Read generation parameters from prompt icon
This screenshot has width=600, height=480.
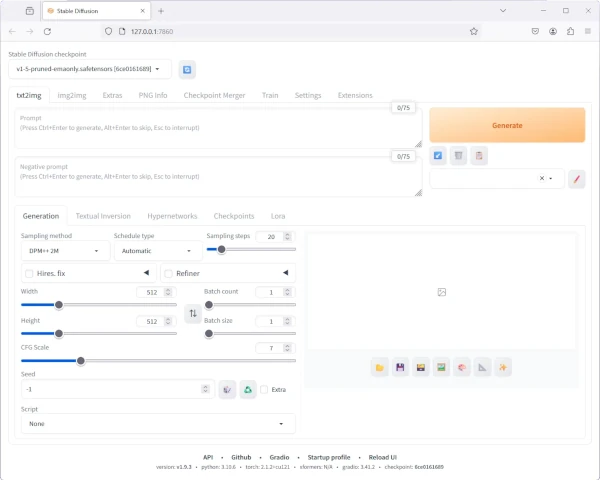point(438,155)
